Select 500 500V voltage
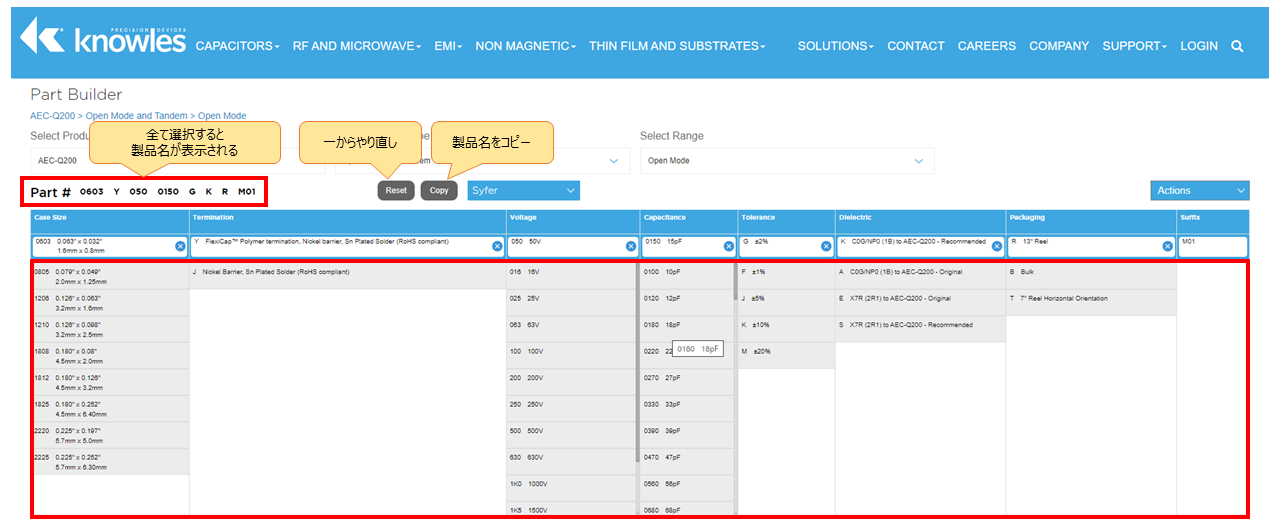The image size is (1280, 529). click(571, 435)
